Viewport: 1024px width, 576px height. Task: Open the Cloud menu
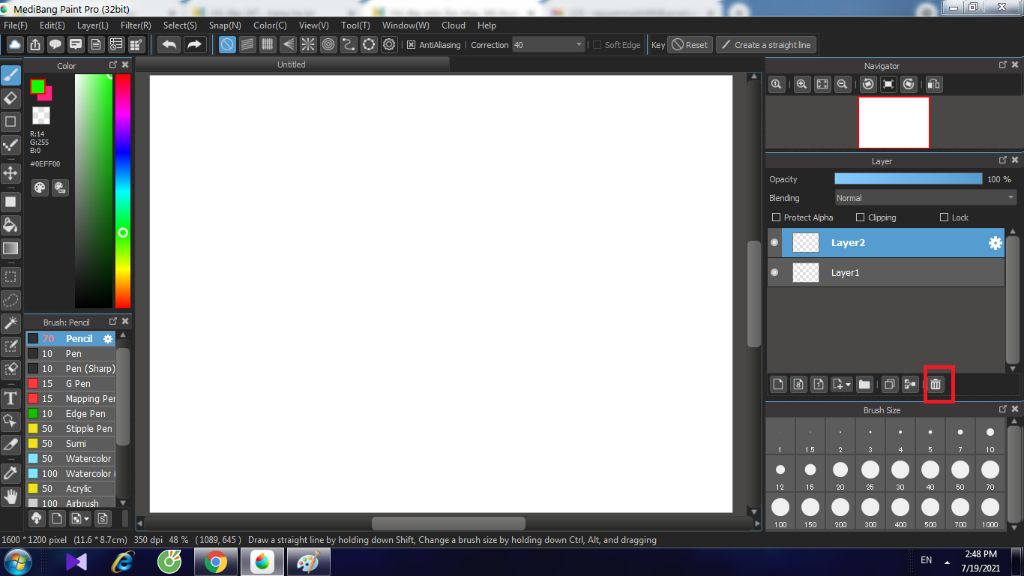click(453, 25)
